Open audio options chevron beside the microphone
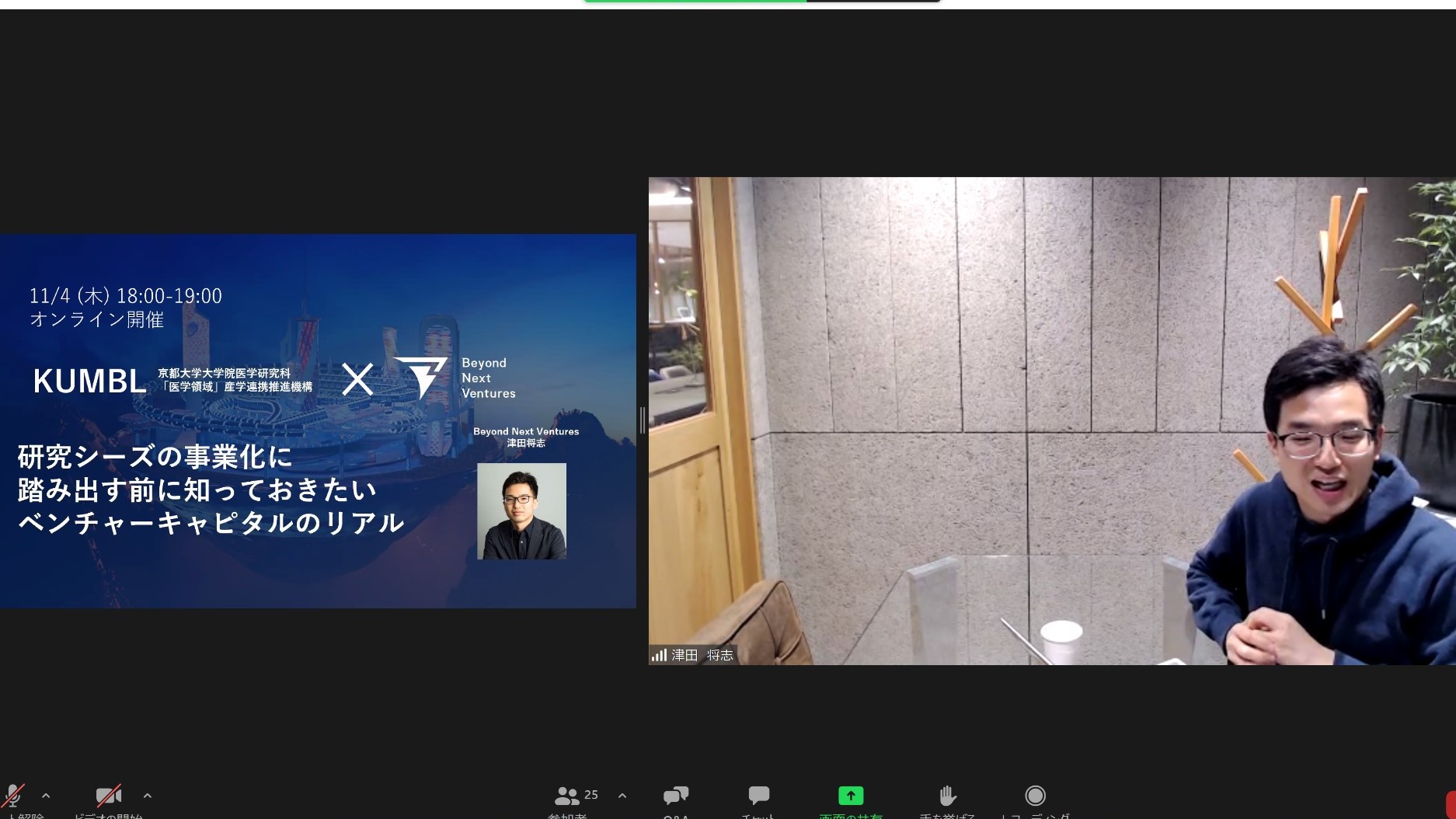Screen dimensions: 1456x819 point(46,796)
